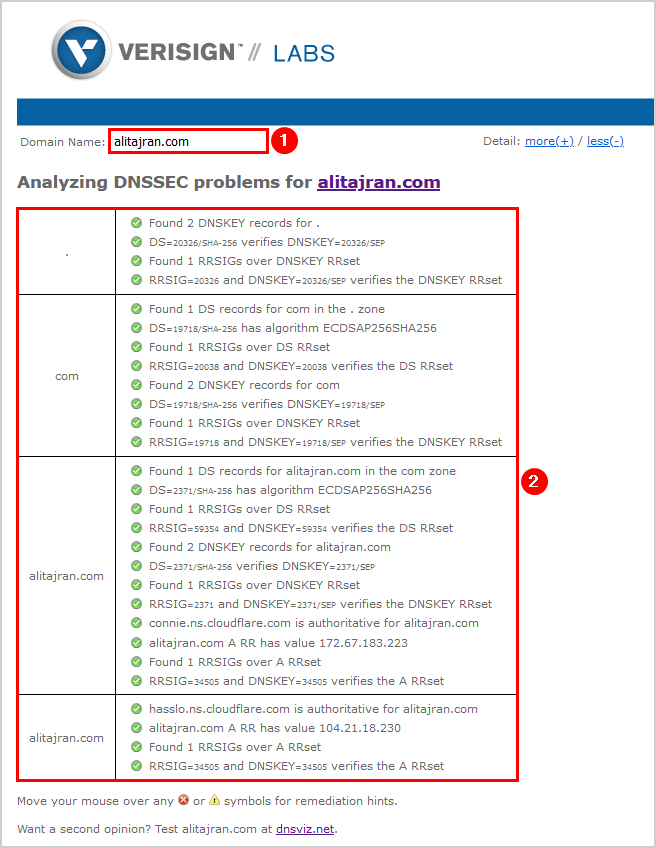Click the 'VERISIGN' wordmark text
The width and height of the screenshot is (656, 848).
(x=176, y=52)
